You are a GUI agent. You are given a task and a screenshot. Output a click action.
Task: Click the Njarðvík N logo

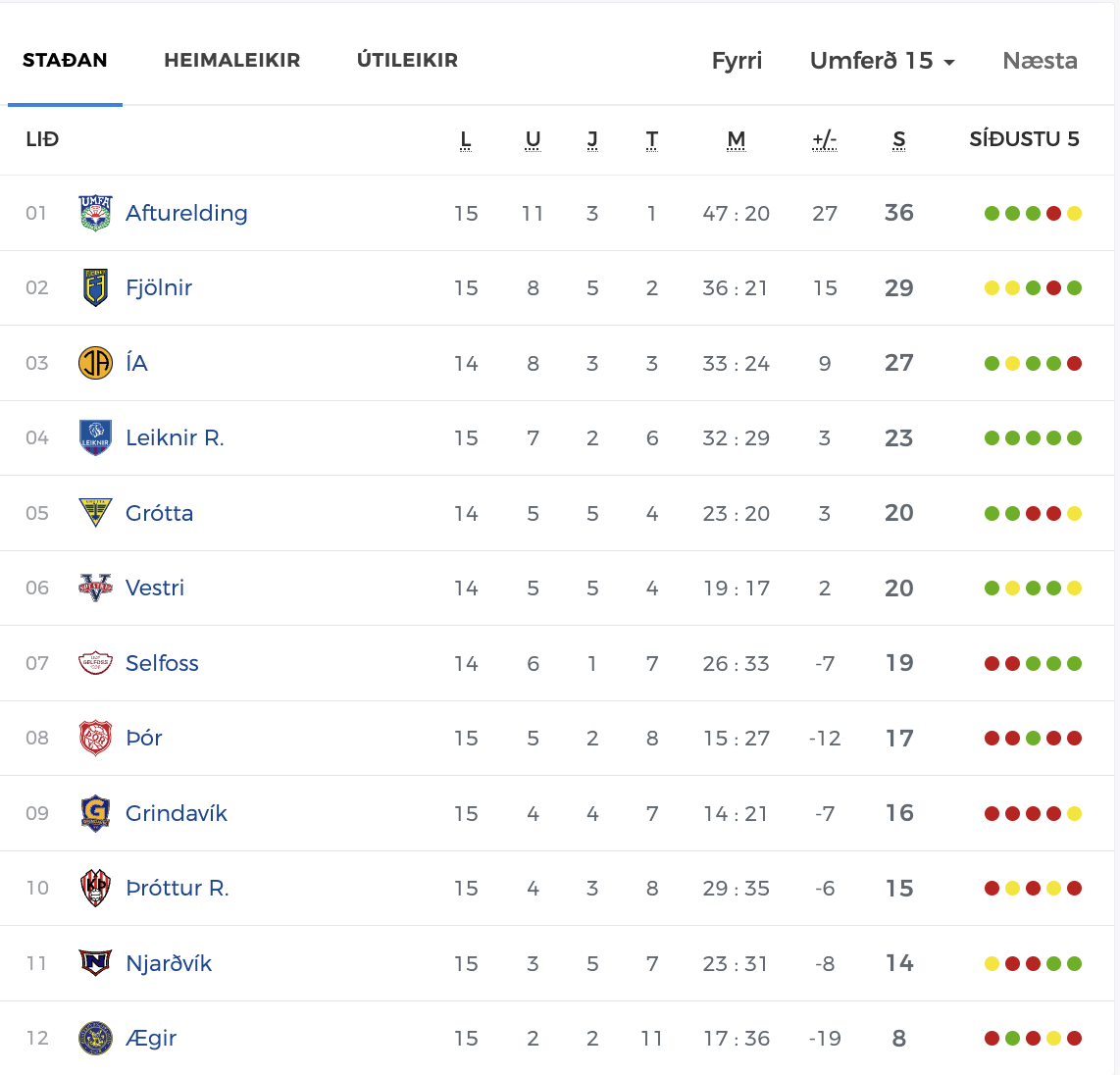(x=95, y=963)
